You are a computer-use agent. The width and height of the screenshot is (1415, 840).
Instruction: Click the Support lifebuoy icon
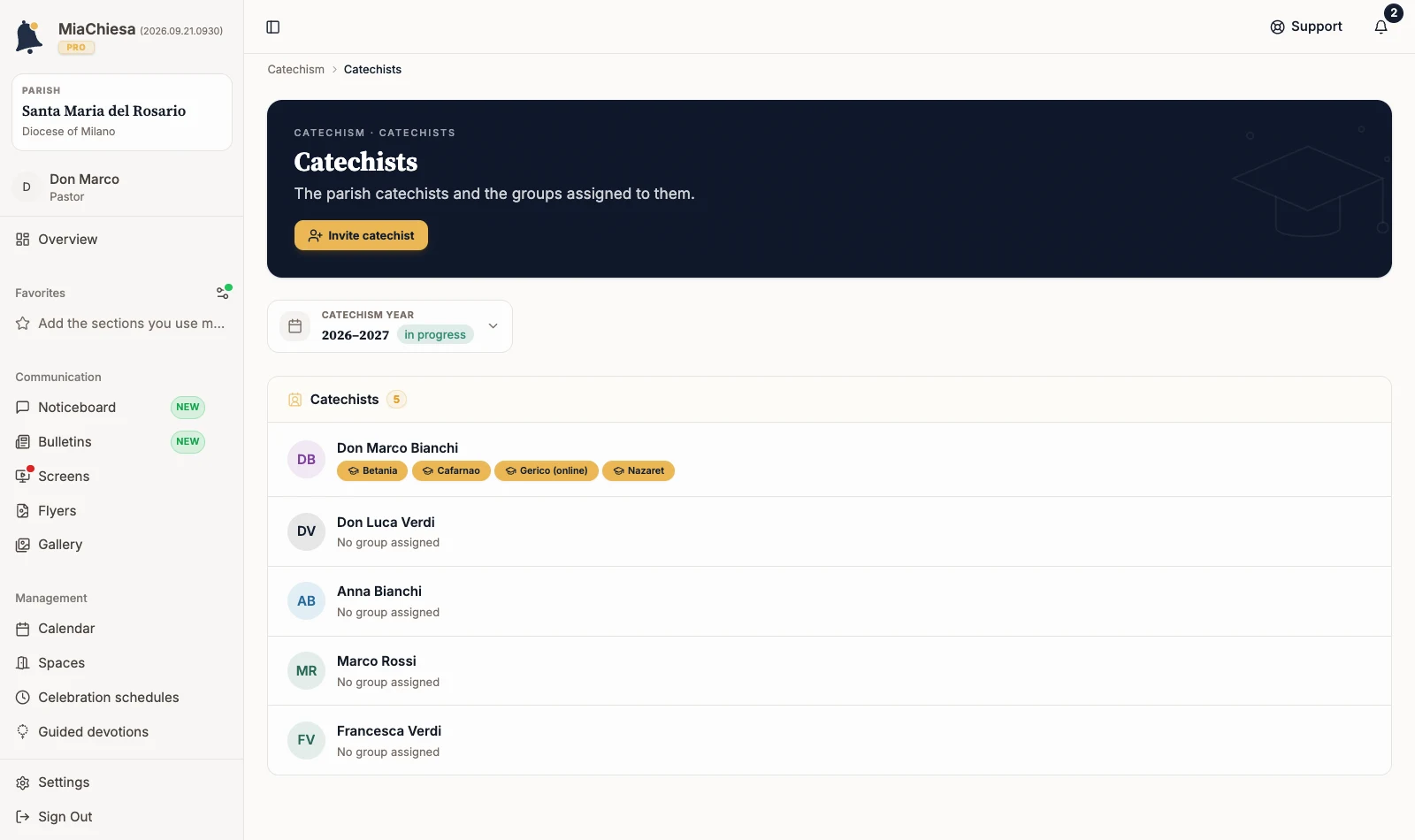coord(1277,27)
